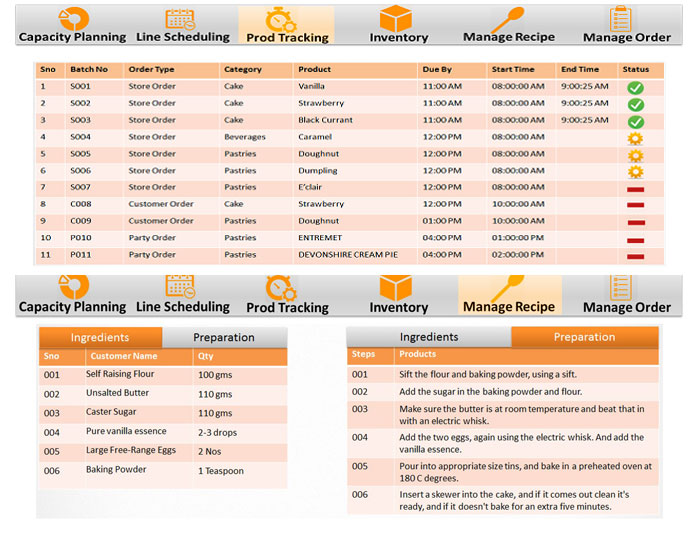Select the Caramel product cell
Viewport: 700px width, 550px height.
(x=315, y=137)
